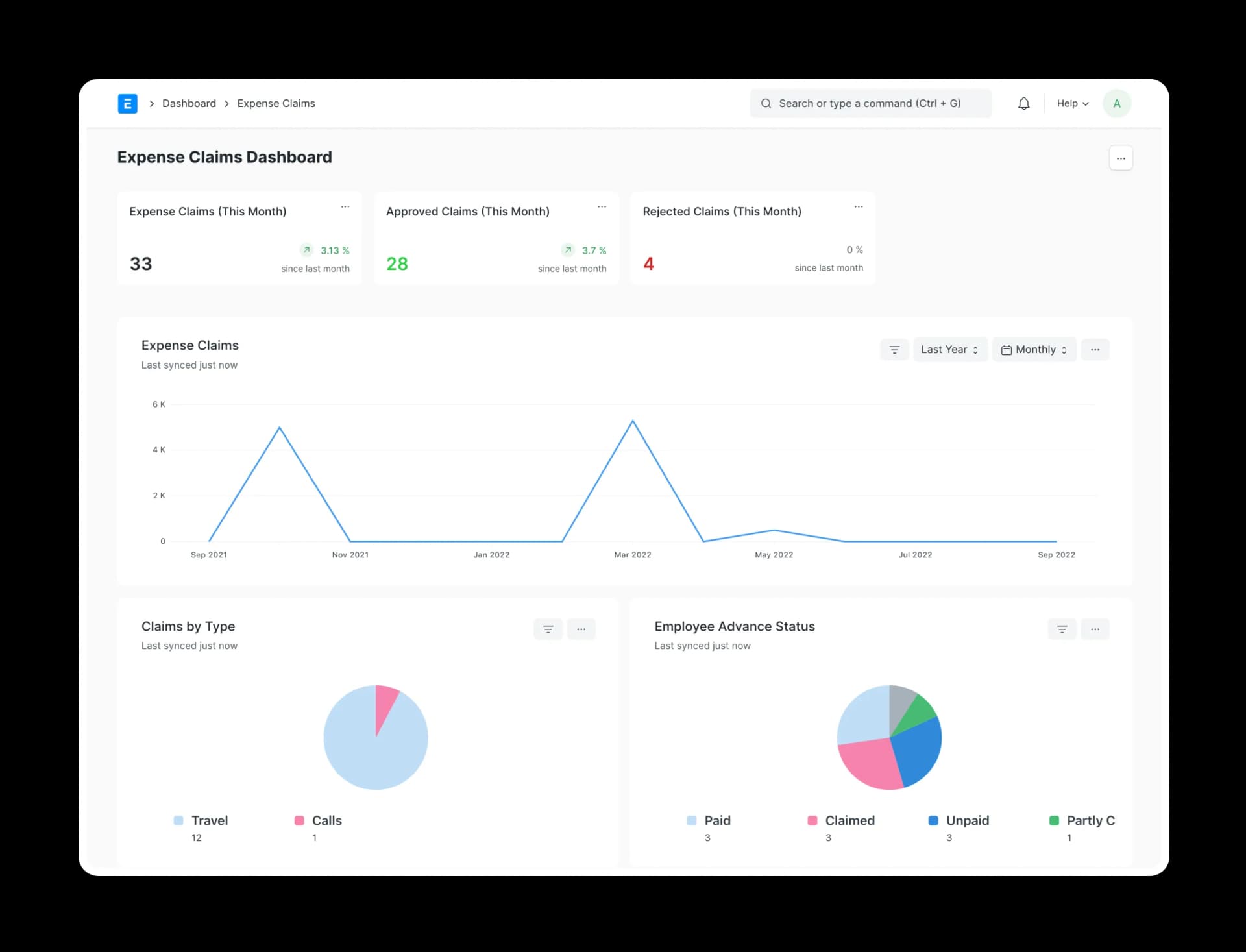
Task: Open the notifications bell
Action: (x=1023, y=104)
